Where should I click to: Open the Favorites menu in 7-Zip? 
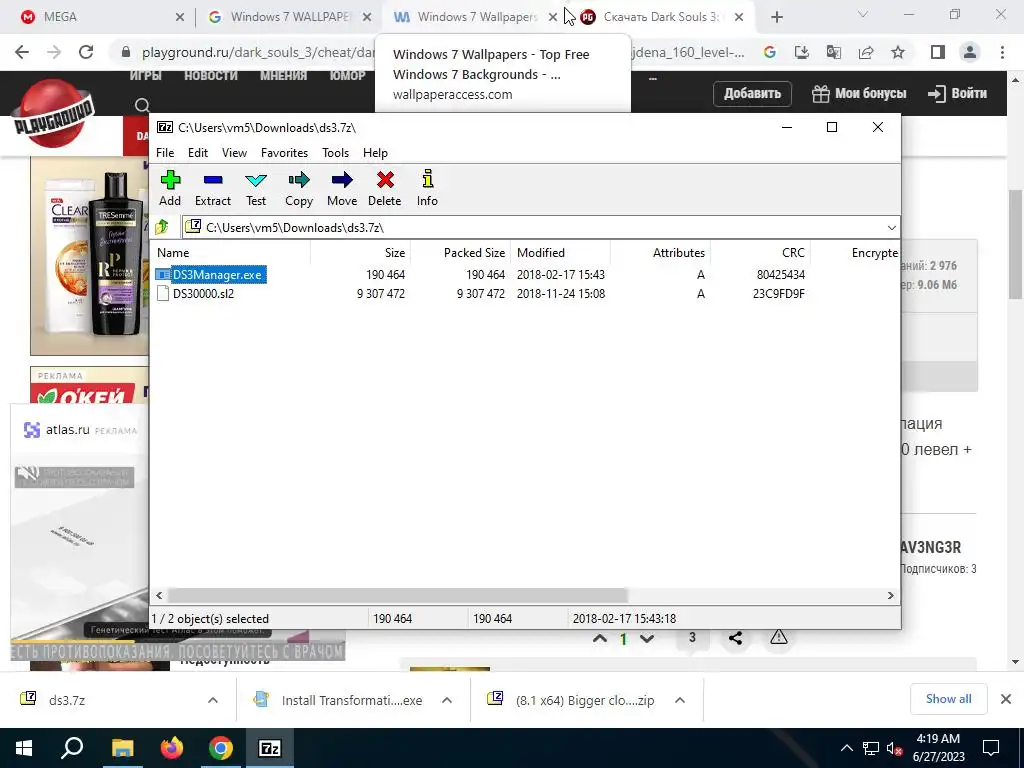click(x=284, y=153)
